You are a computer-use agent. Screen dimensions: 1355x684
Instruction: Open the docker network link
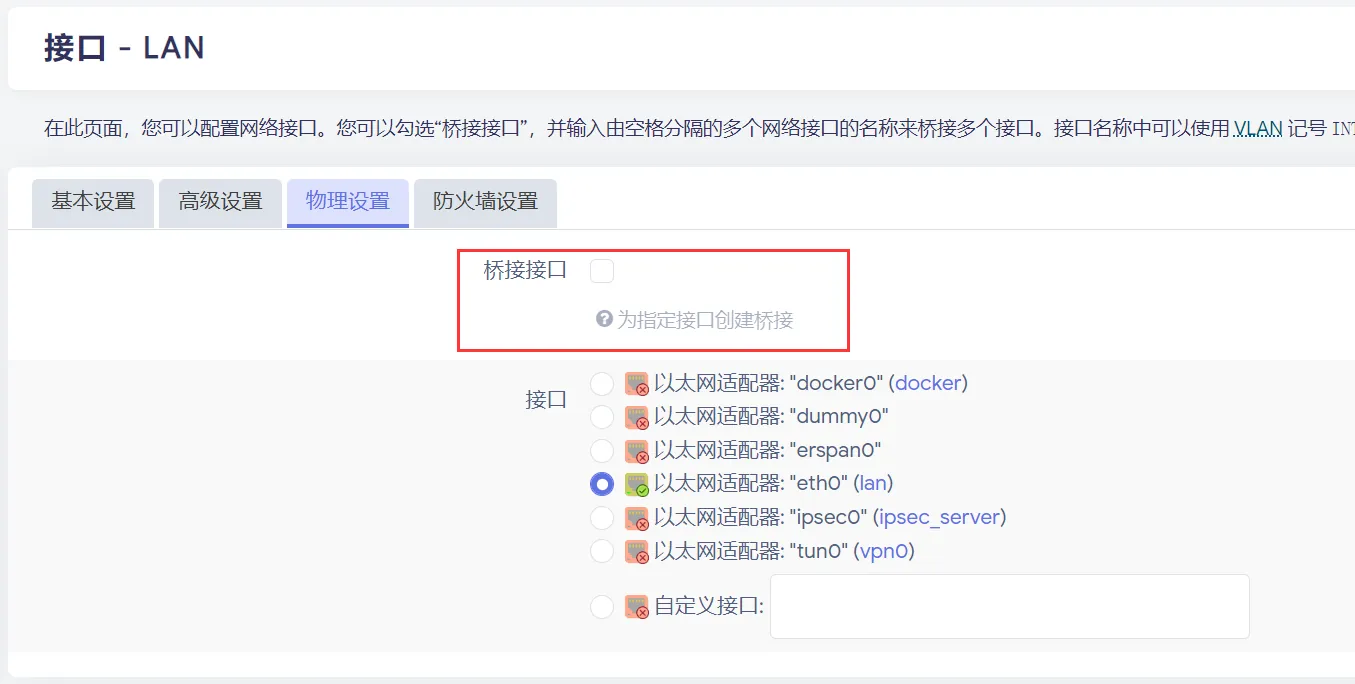[928, 383]
